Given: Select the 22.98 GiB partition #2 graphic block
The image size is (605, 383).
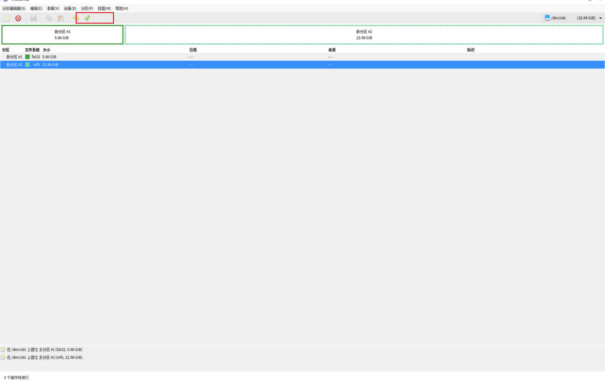Looking at the screenshot, I should click(x=364, y=35).
